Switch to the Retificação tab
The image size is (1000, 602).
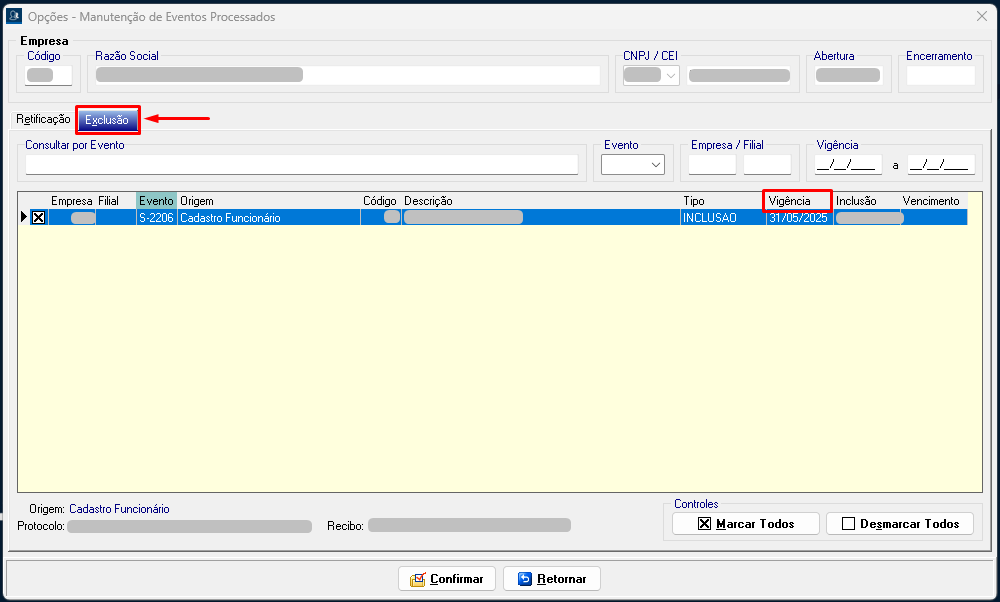42,120
